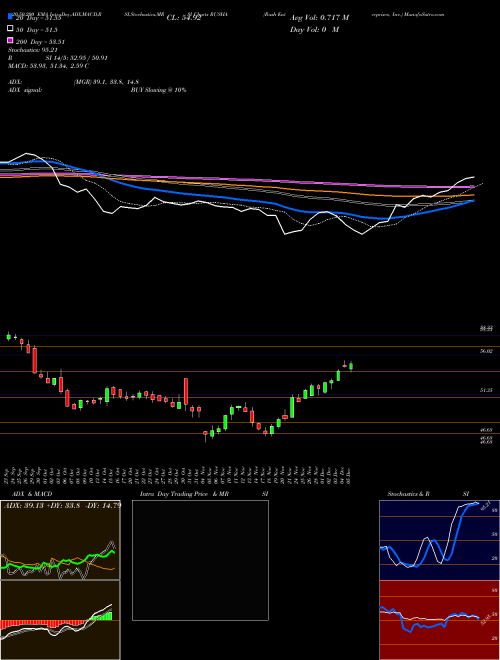Click the empty intraday trading price box

click(200, 560)
